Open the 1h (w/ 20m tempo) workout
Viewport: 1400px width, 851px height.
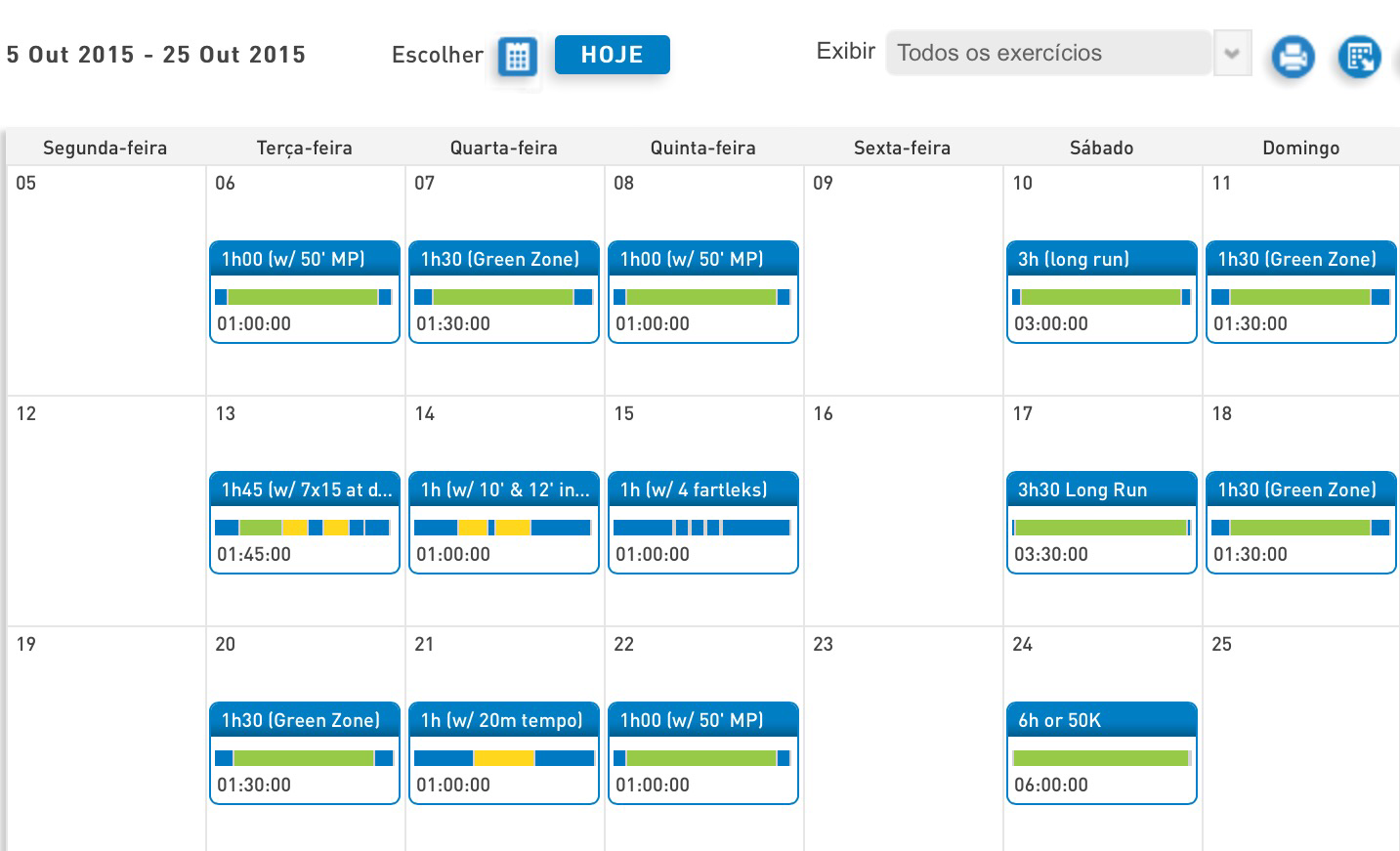tap(503, 721)
